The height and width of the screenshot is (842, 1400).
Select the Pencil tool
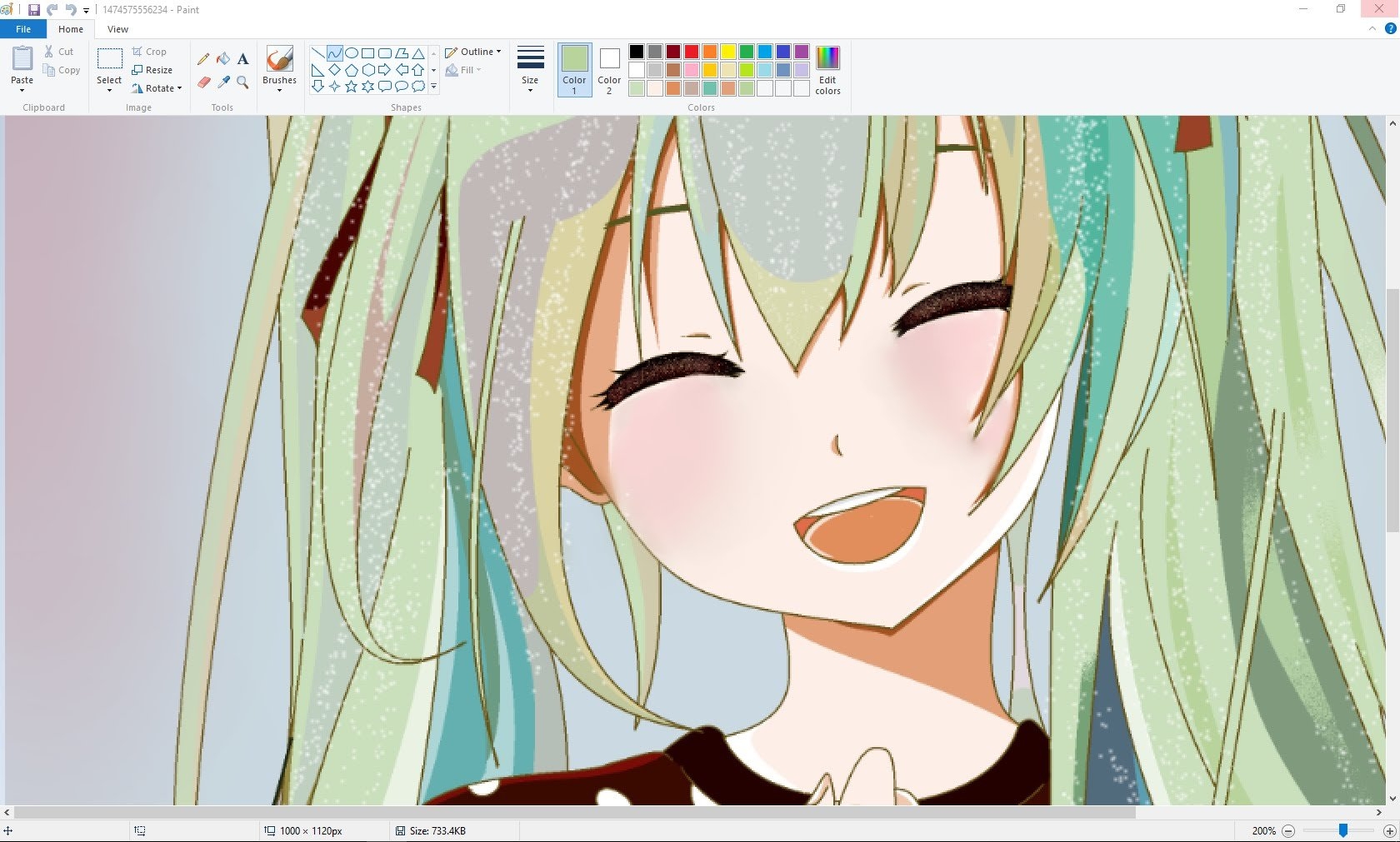[x=203, y=59]
